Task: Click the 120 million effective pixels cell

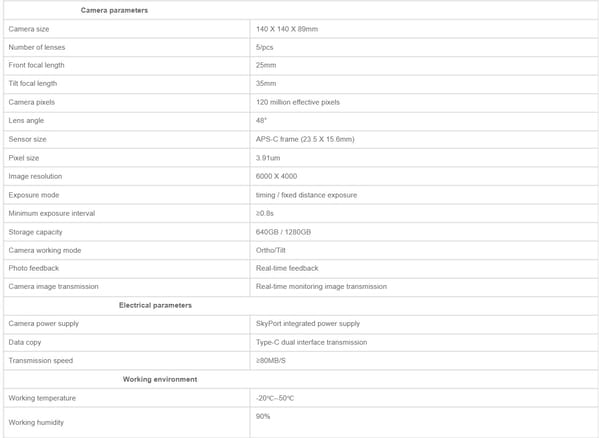Action: click(x=298, y=102)
